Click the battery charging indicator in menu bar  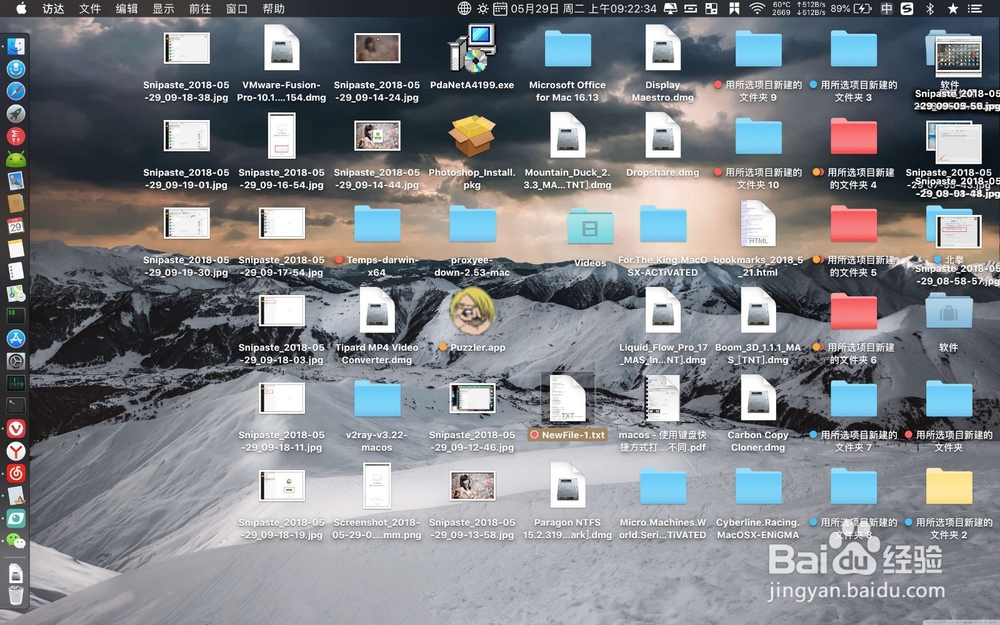click(861, 10)
